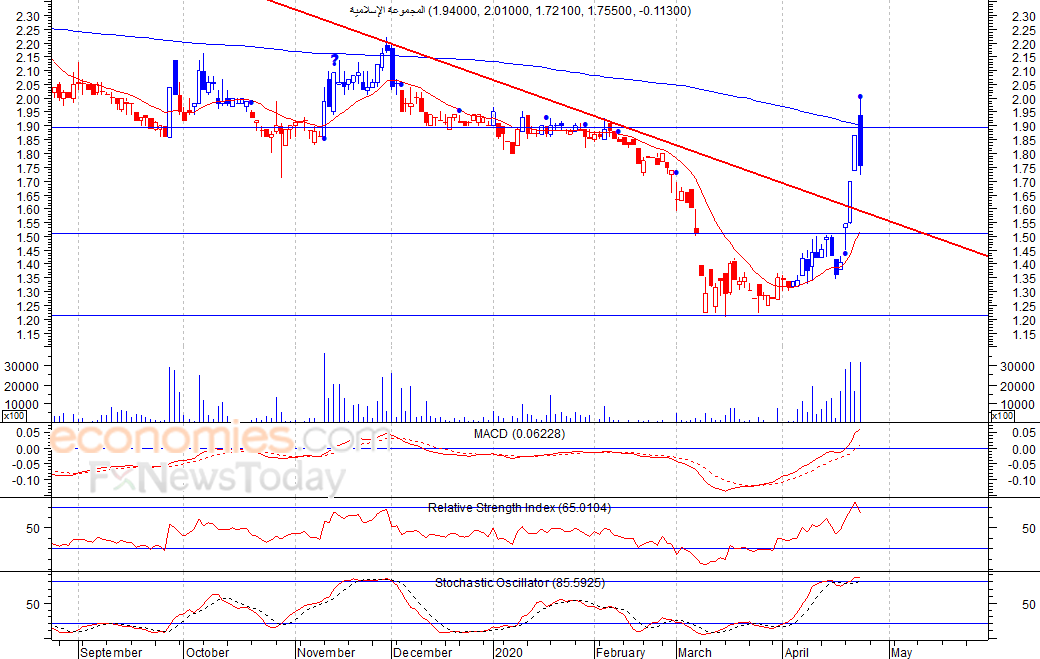The width and height of the screenshot is (1040, 659).
Task: Click the x100 volume multiplier on the left axis
Action: tap(13, 416)
